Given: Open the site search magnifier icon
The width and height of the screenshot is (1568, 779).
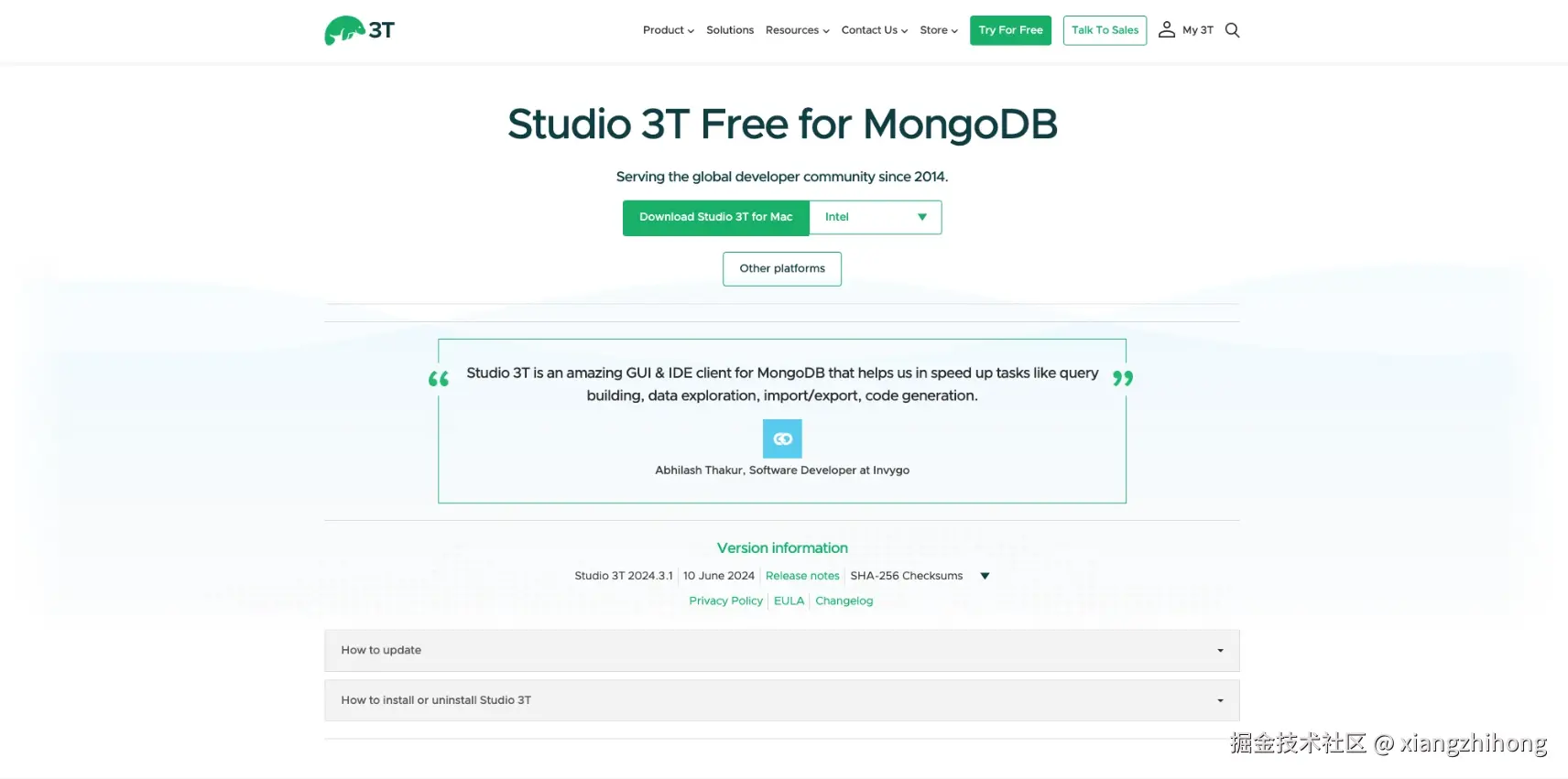Looking at the screenshot, I should tap(1232, 30).
